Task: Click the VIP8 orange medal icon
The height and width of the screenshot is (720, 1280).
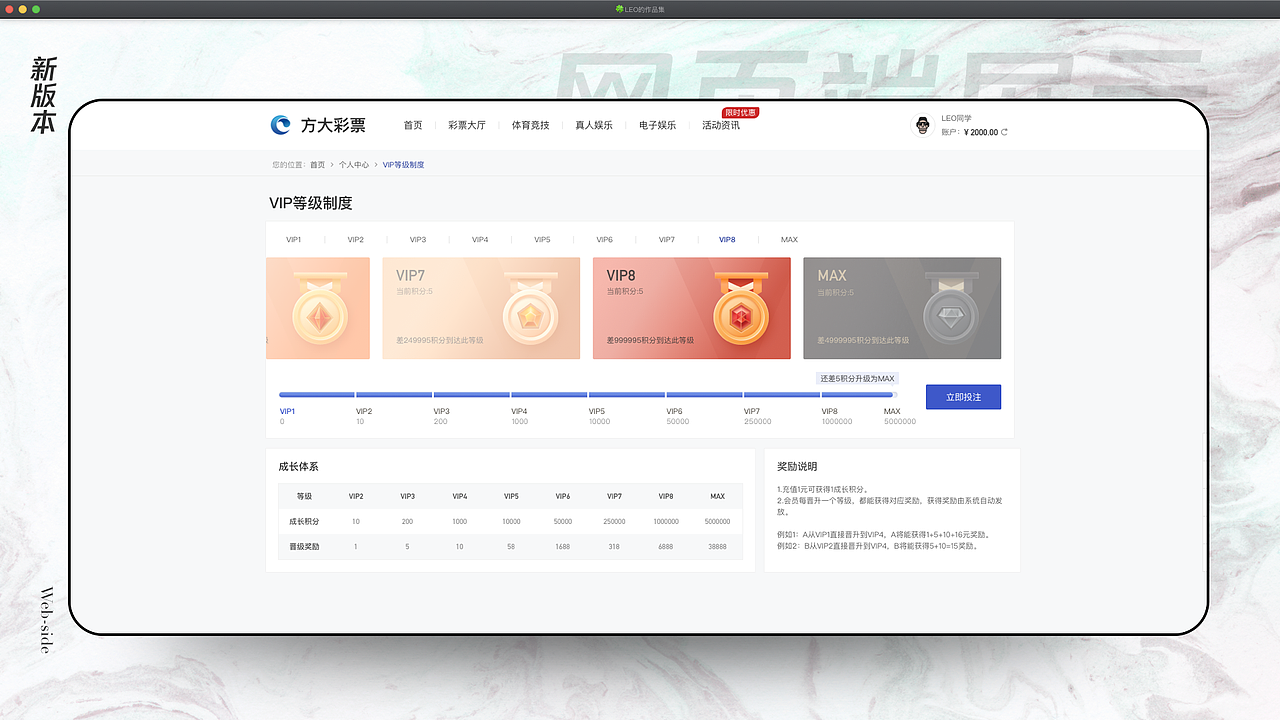Action: [x=742, y=309]
